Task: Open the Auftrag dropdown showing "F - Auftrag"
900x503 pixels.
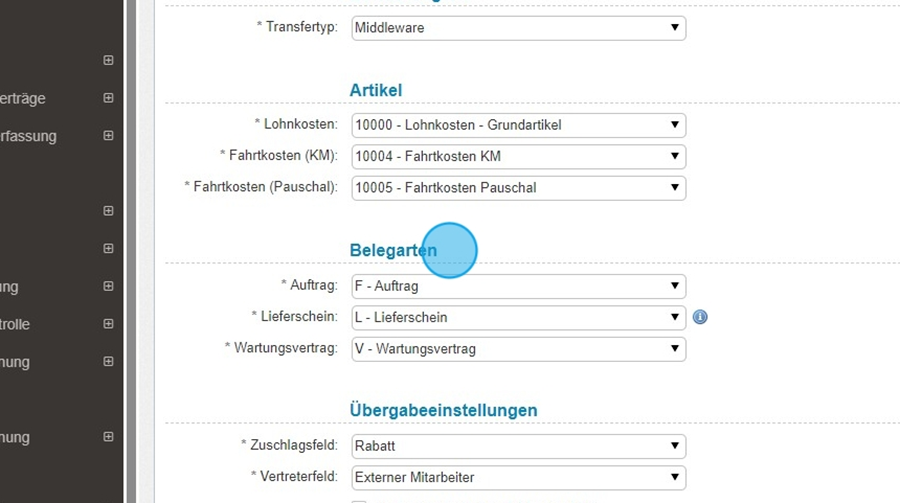Action: 518,286
